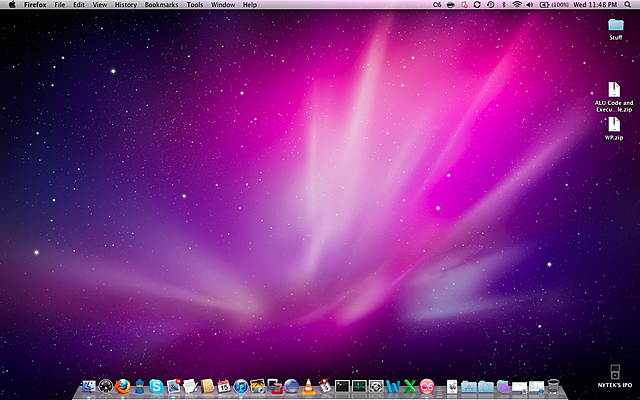Launch VLC traffic cone icon
640x400 pixels.
coord(308,386)
